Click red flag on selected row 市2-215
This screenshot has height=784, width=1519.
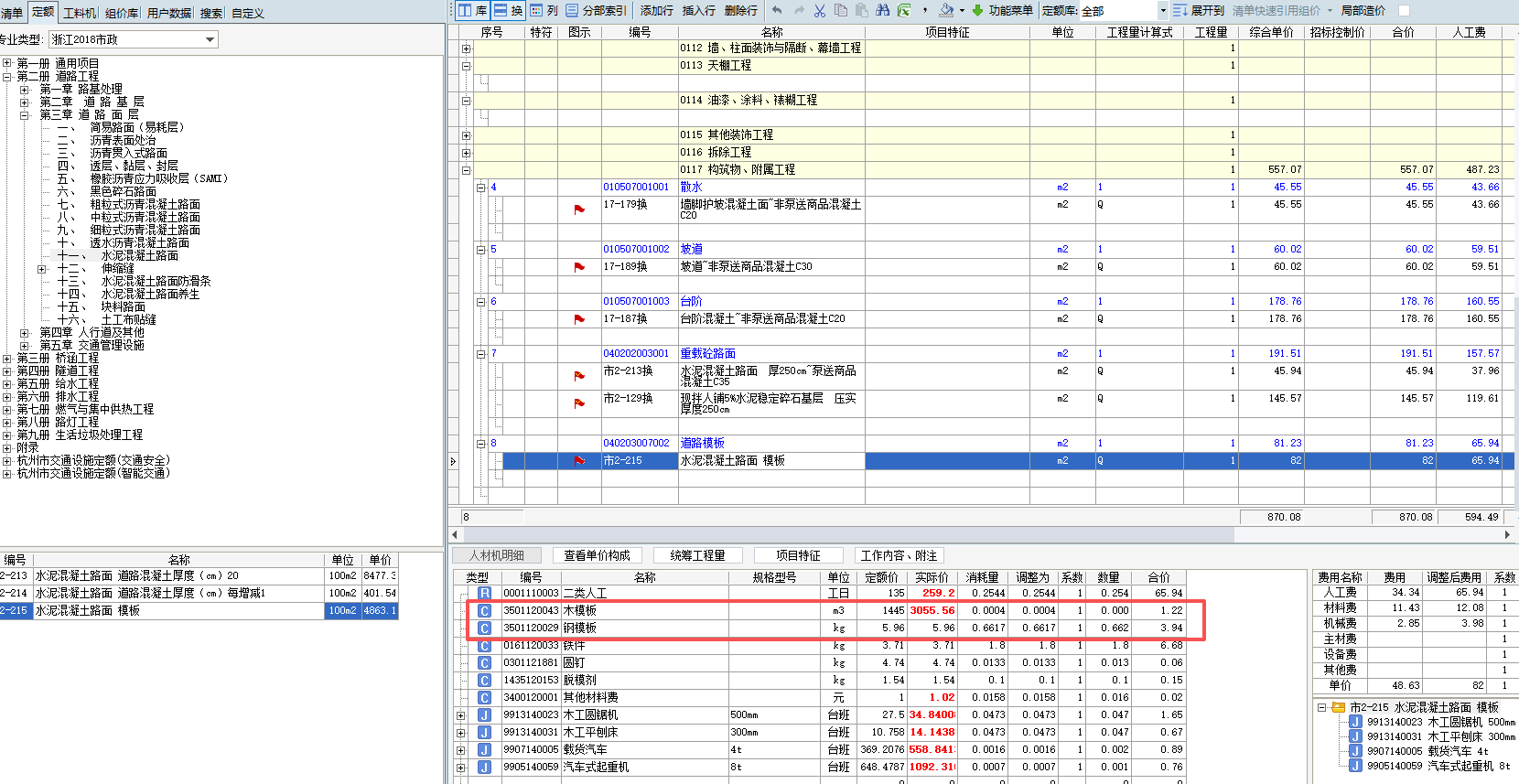pyautogui.click(x=579, y=461)
